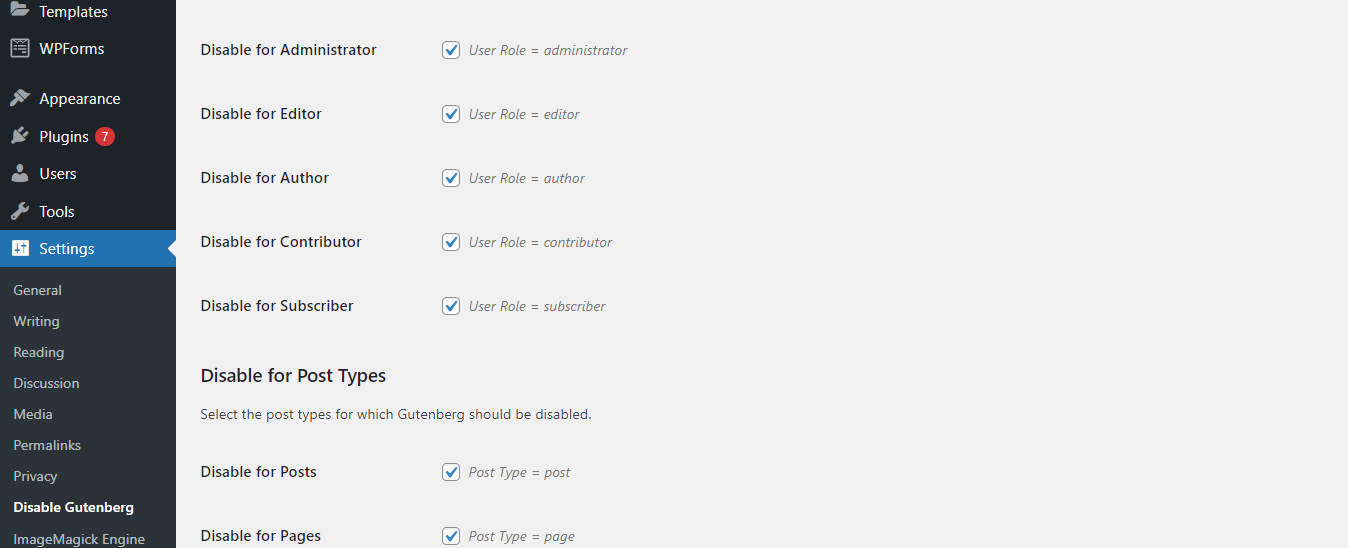Select Disable Gutenberg submenu entry
The height and width of the screenshot is (548, 1348).
coord(73,507)
